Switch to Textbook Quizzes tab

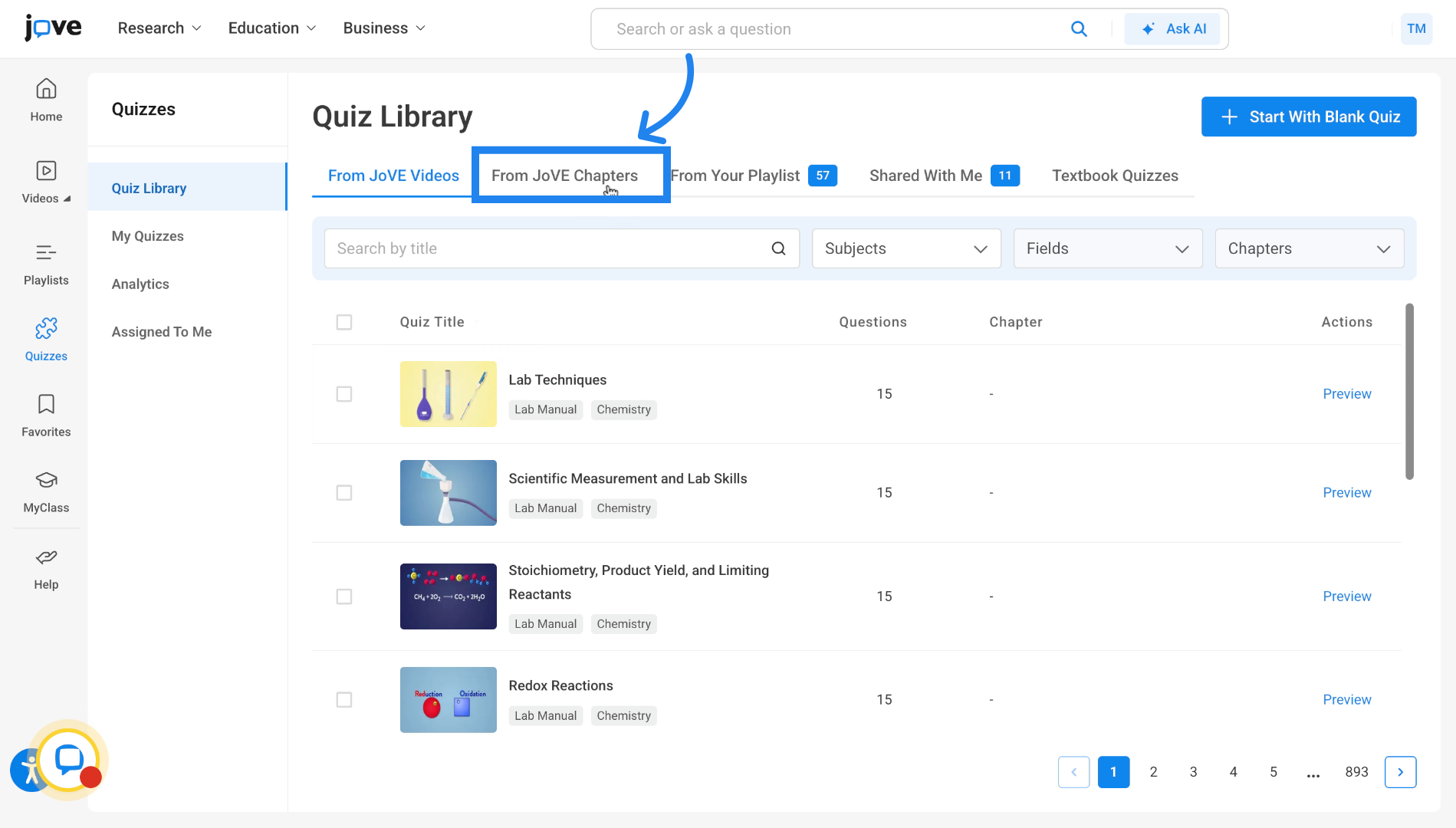tap(1114, 176)
